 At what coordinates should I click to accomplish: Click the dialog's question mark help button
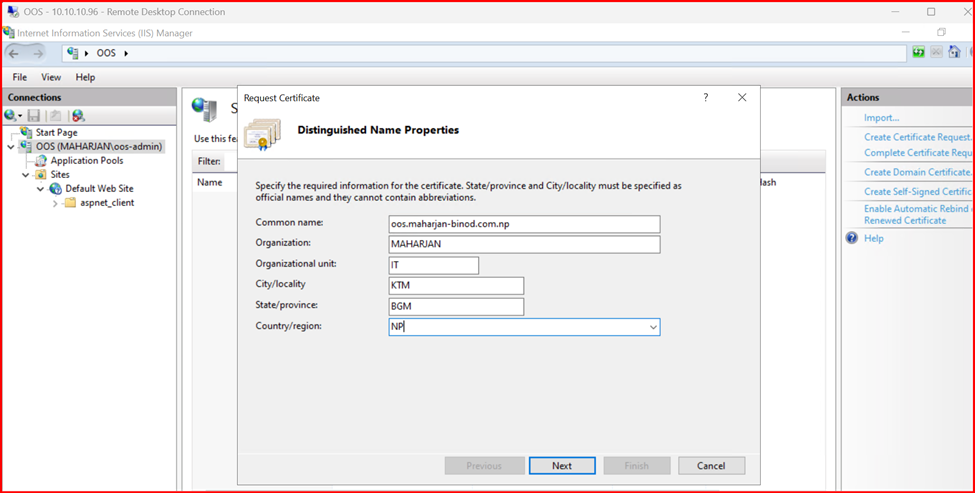705,98
